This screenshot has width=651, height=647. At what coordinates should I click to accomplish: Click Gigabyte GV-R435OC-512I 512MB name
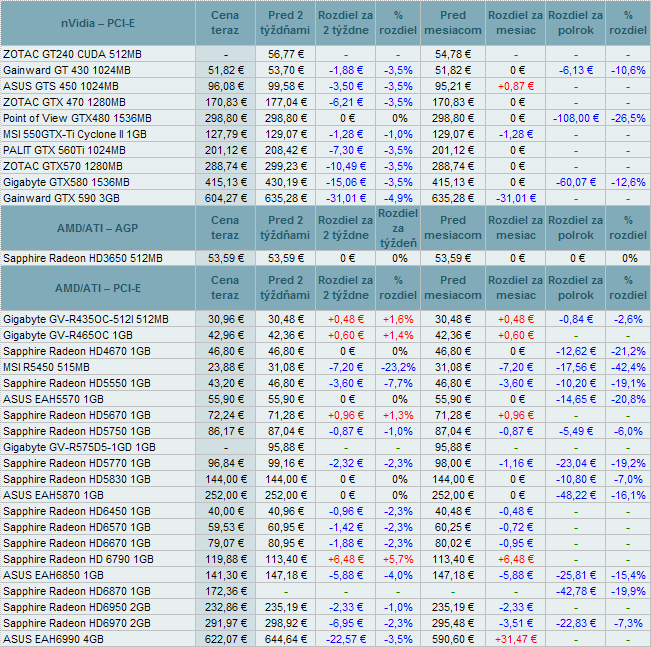86,319
